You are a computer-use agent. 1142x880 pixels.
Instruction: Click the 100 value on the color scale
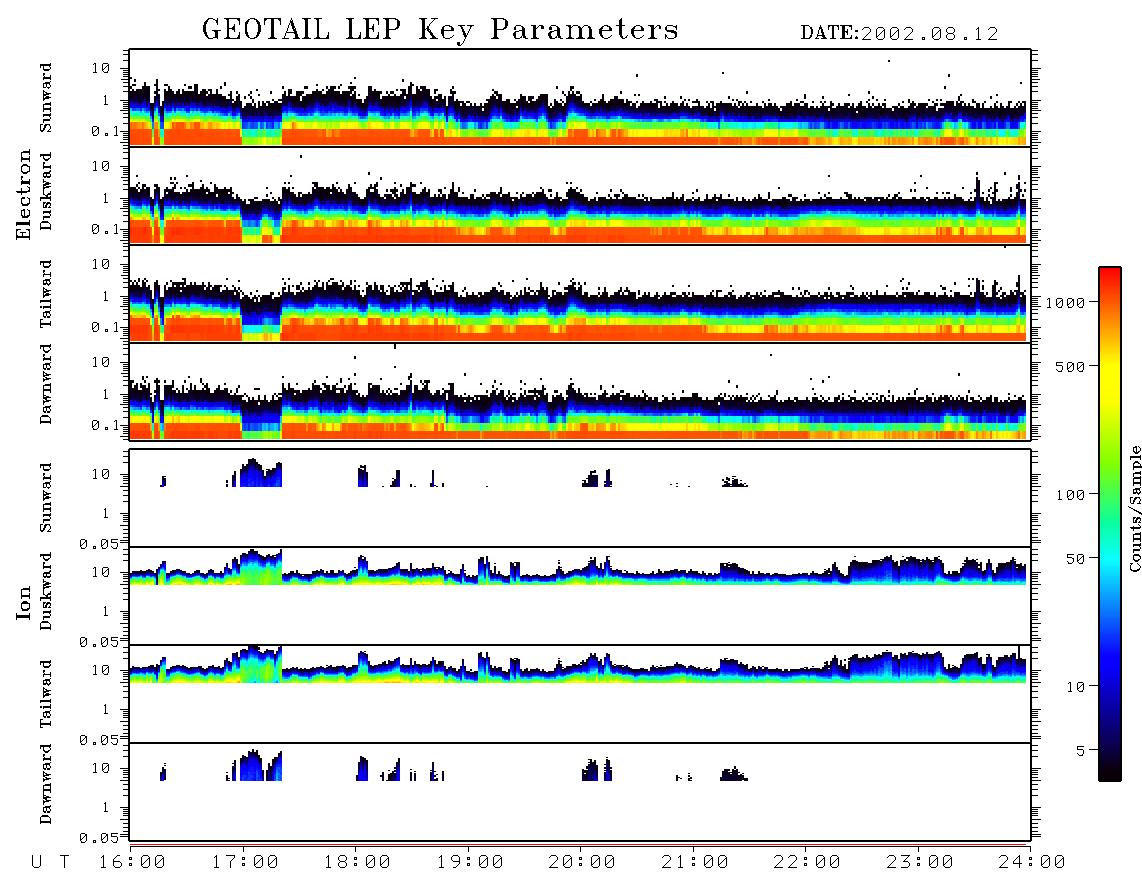coord(1071,495)
